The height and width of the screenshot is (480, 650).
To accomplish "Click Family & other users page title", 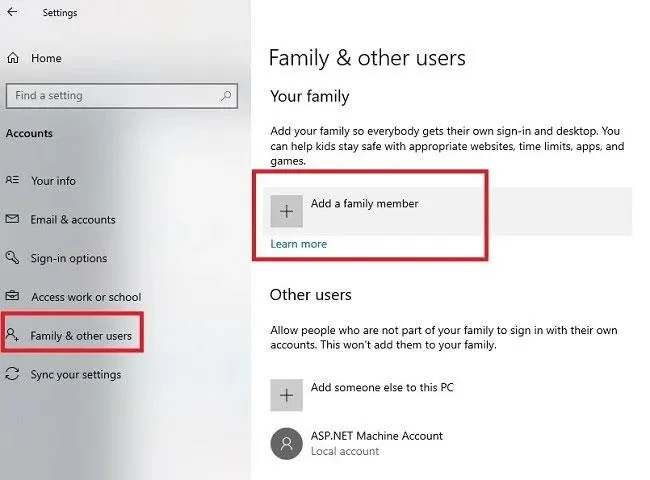I will (x=367, y=58).
